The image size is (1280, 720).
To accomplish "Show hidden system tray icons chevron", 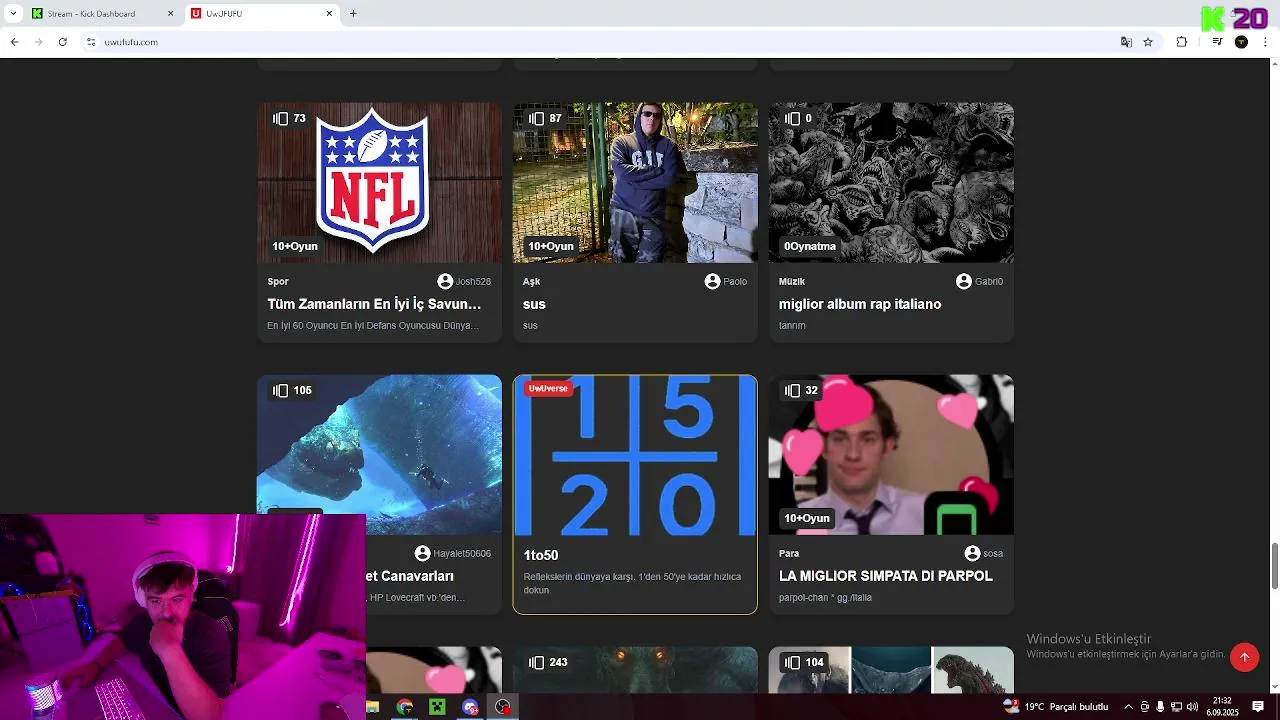I will (x=1128, y=707).
